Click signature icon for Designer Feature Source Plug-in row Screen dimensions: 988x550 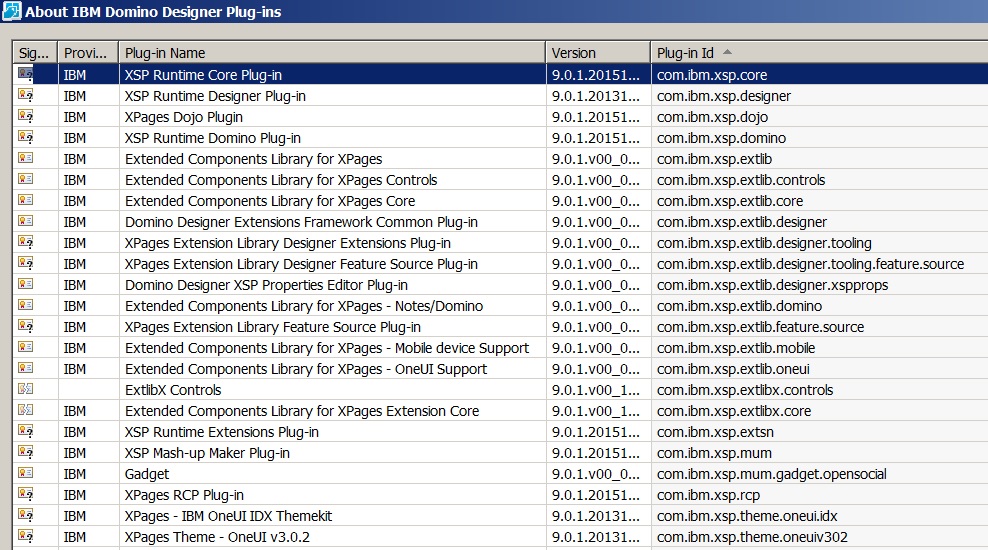pyautogui.click(x=25, y=263)
